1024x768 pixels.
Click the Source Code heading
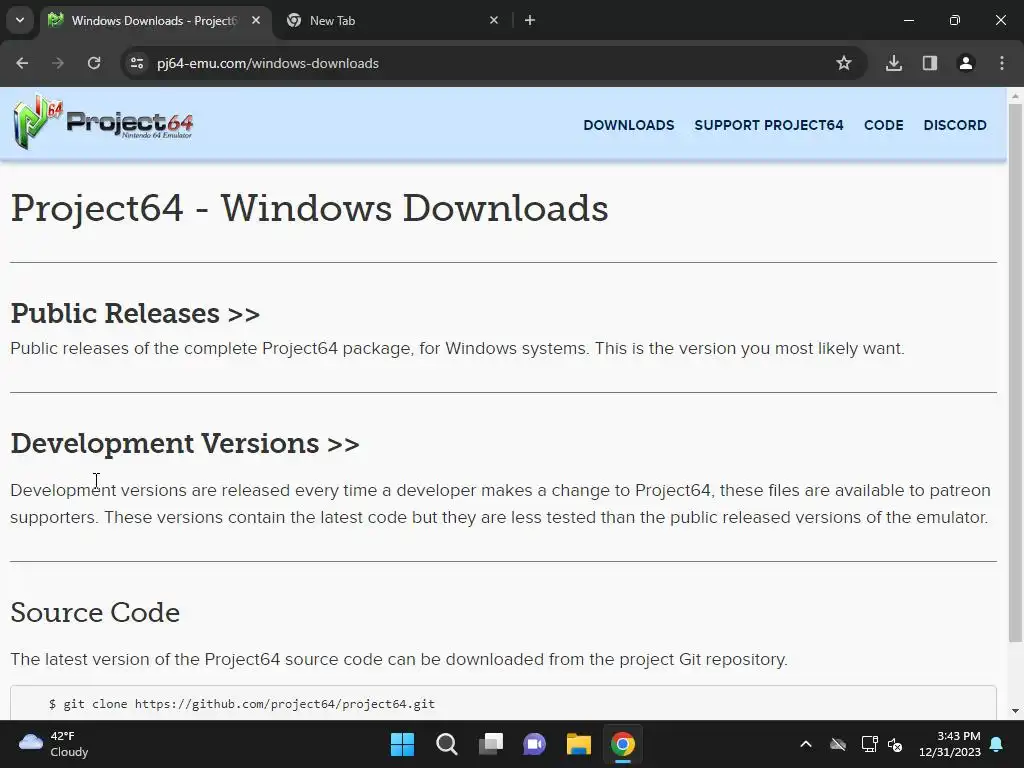[x=95, y=613]
